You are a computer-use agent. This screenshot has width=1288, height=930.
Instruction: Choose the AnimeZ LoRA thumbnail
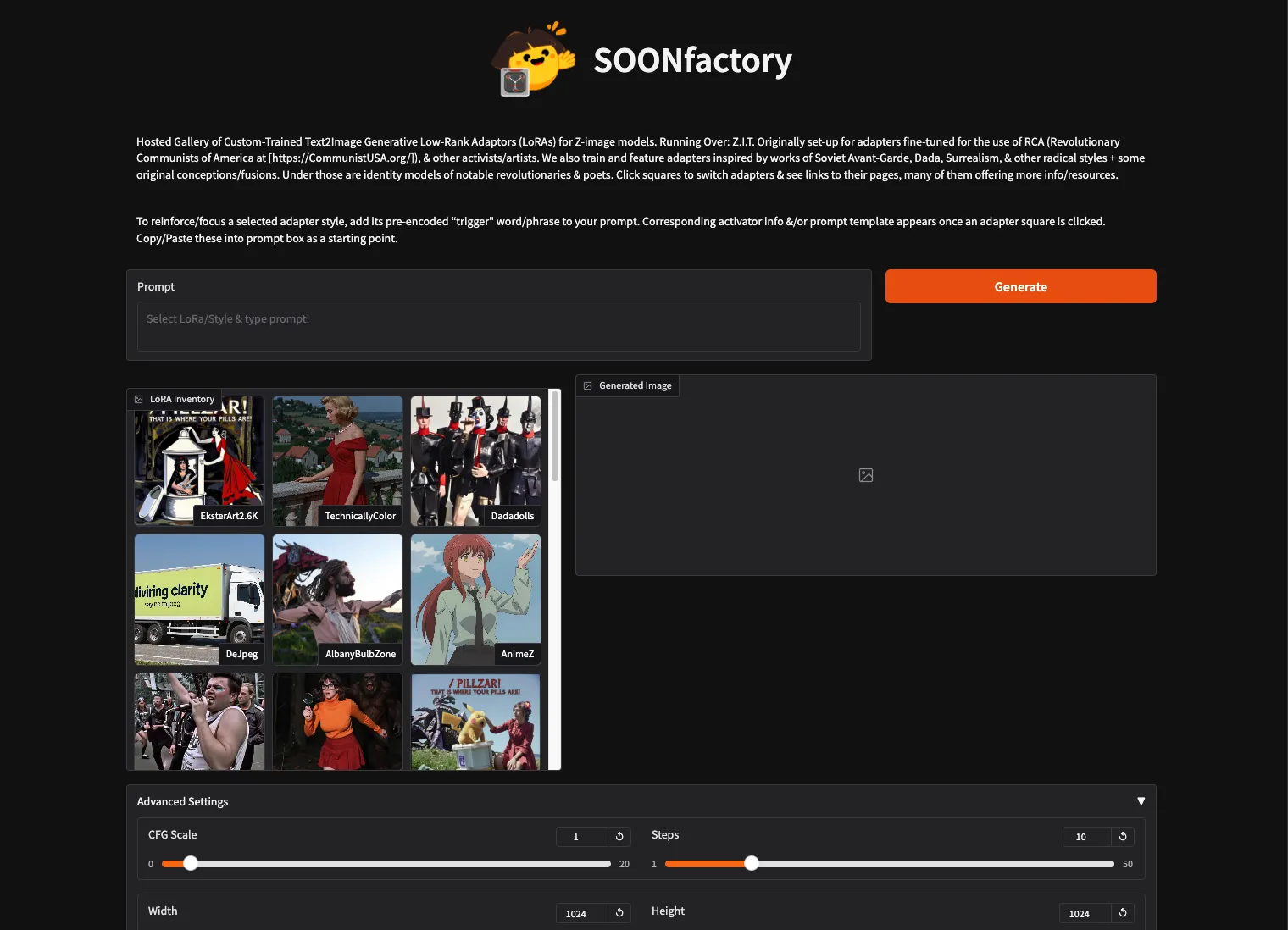(x=475, y=599)
